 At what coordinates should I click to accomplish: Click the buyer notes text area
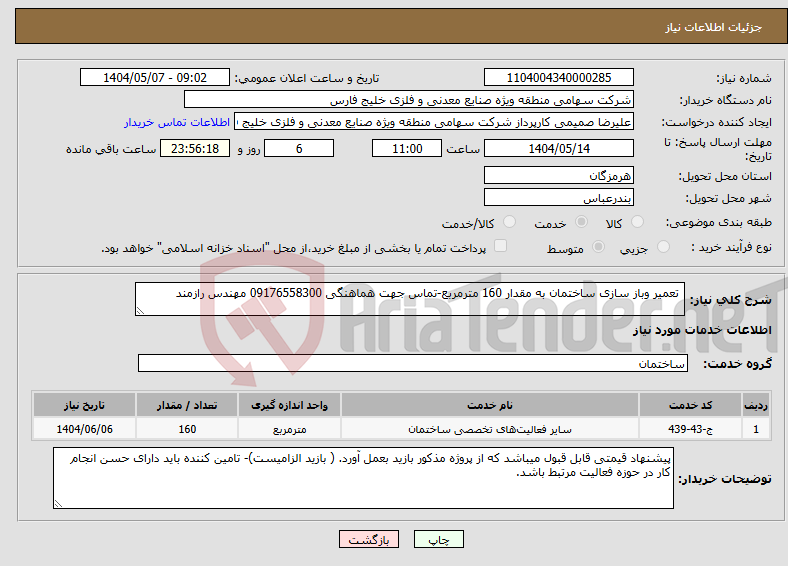[x=363, y=478]
